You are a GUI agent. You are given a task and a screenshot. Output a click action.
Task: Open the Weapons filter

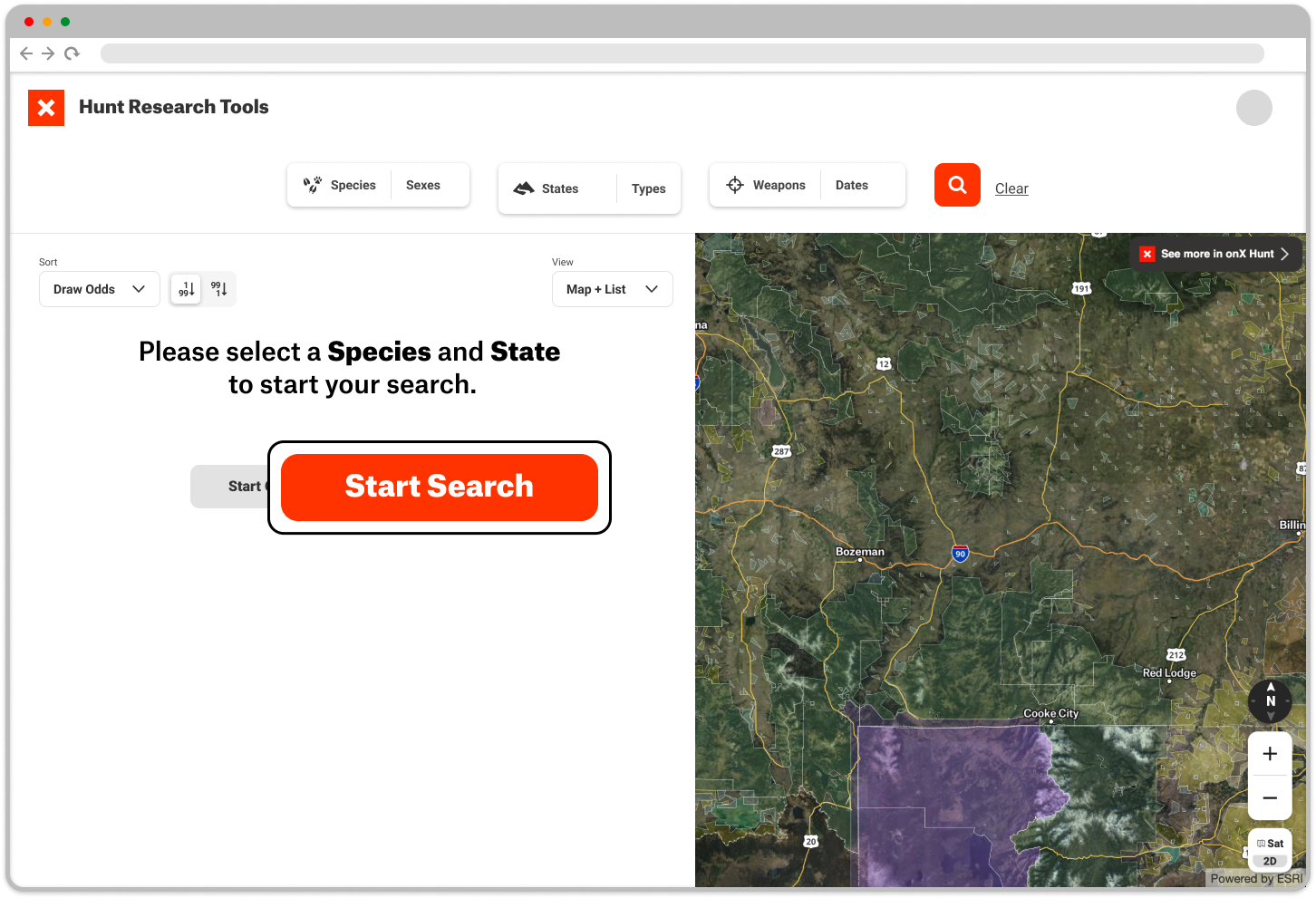point(766,185)
